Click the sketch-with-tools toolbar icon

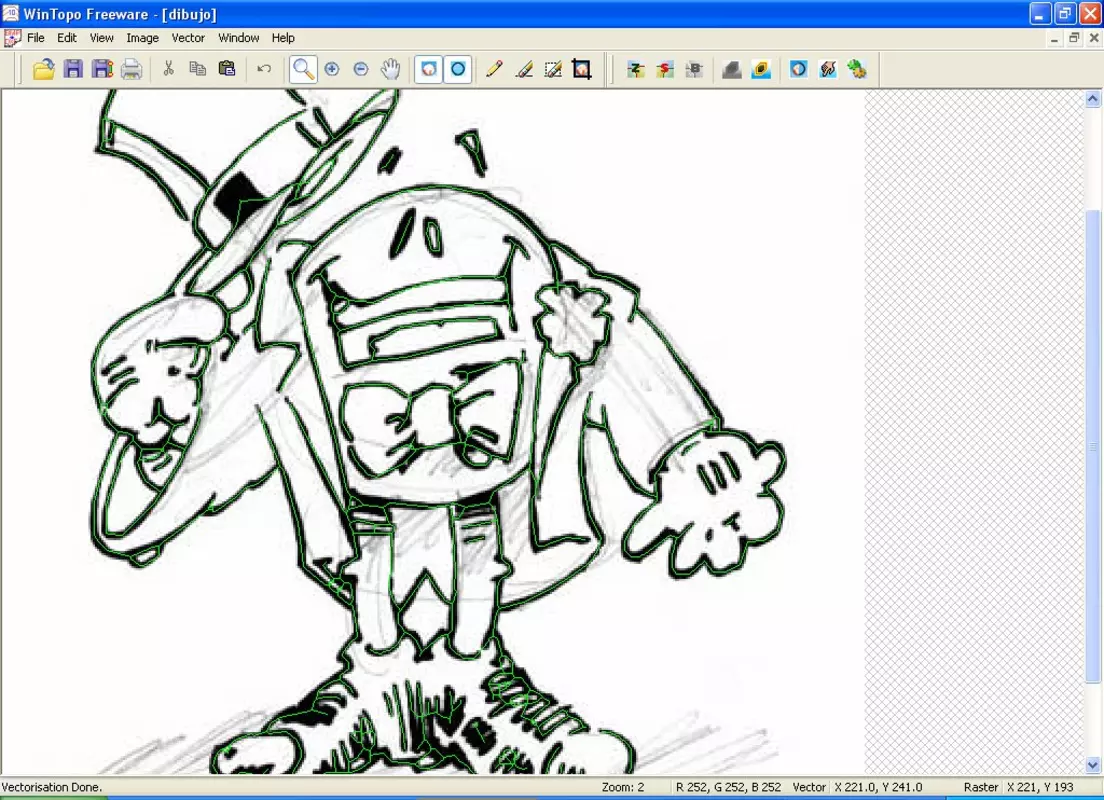pos(828,69)
